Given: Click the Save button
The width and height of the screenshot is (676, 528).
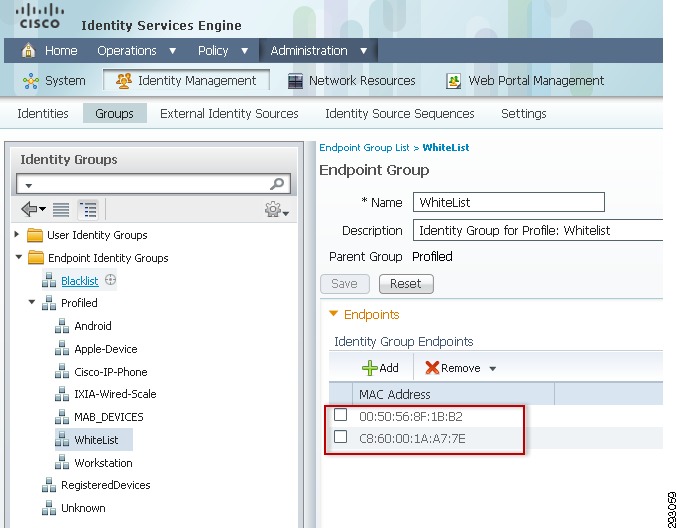Looking at the screenshot, I should pyautogui.click(x=344, y=284).
